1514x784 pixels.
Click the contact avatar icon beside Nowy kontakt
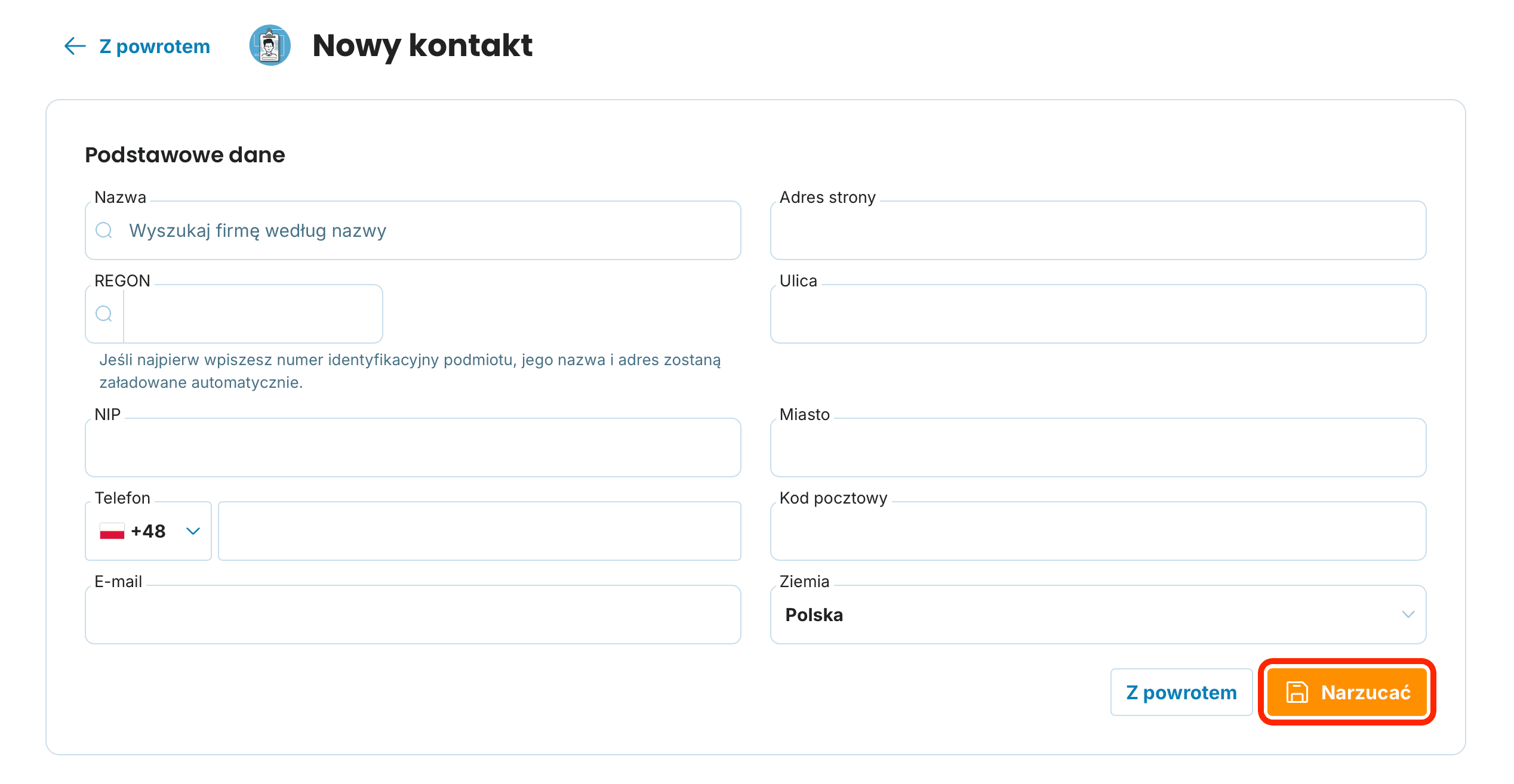click(x=270, y=45)
